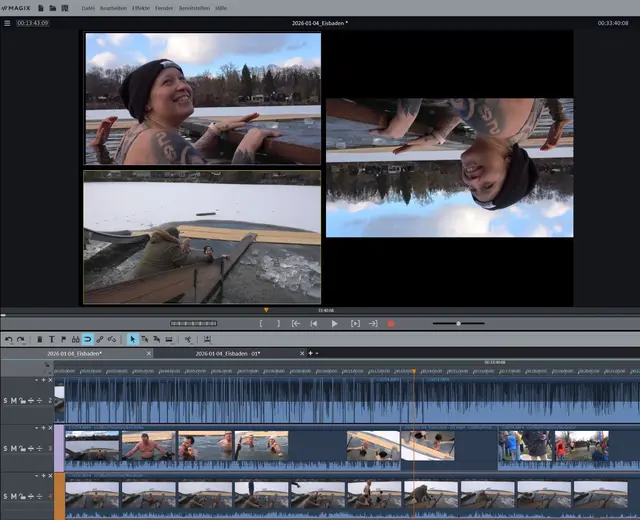Solo track 2 with S button
This screenshot has width=640, height=520.
point(5,401)
